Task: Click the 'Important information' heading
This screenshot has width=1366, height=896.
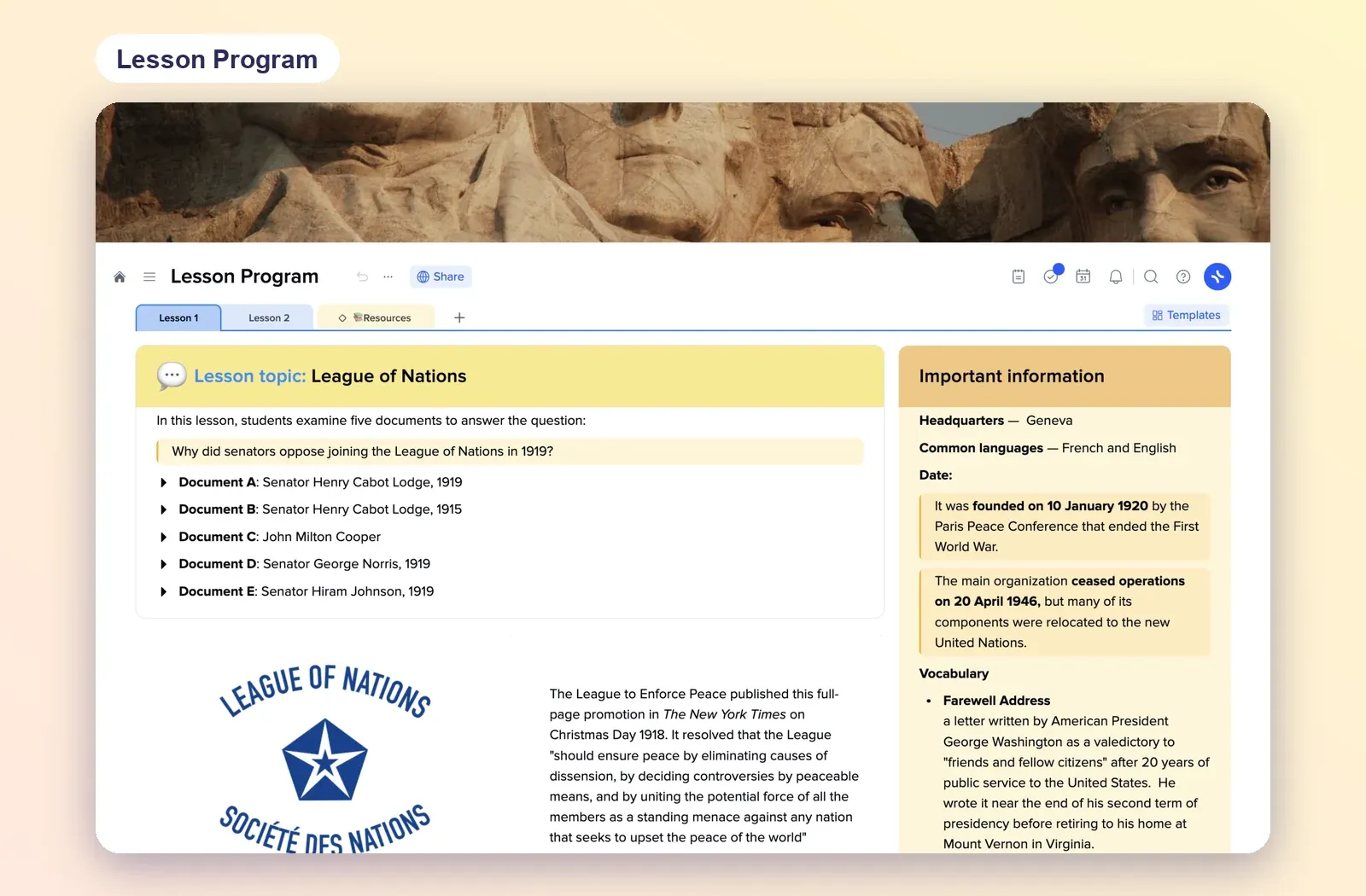Action: pyautogui.click(x=1012, y=376)
